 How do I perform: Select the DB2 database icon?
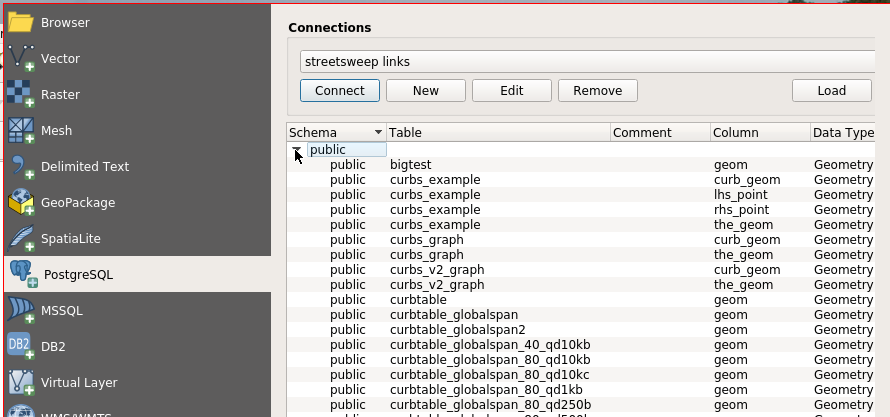coord(21,347)
